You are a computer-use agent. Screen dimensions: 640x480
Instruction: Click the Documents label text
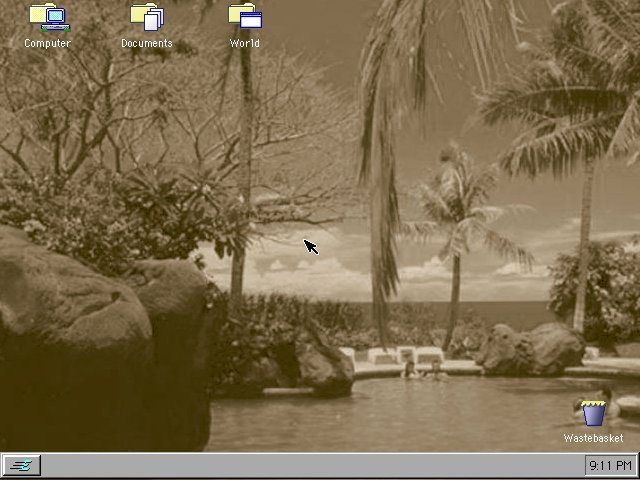coord(147,43)
